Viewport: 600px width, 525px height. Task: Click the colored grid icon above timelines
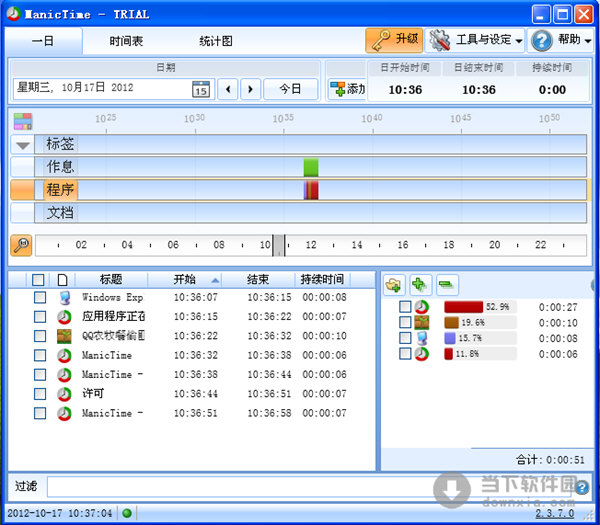[x=22, y=122]
